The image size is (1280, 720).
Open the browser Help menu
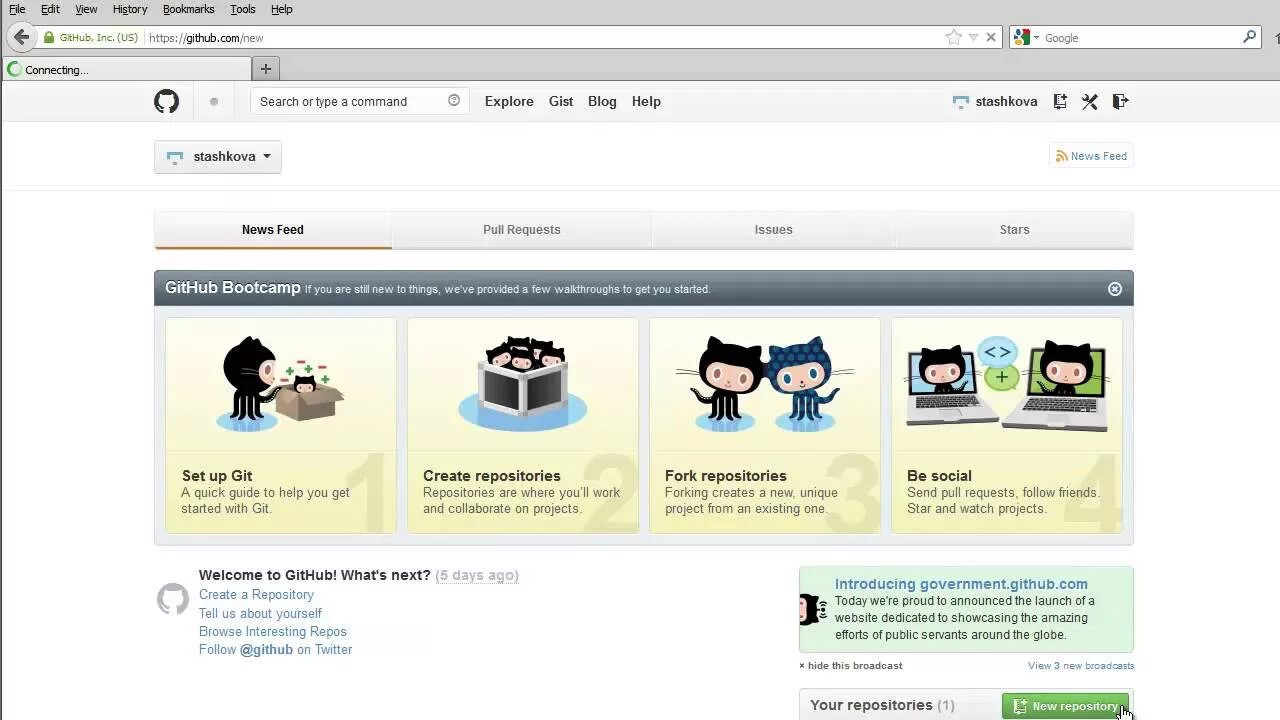pyautogui.click(x=282, y=9)
